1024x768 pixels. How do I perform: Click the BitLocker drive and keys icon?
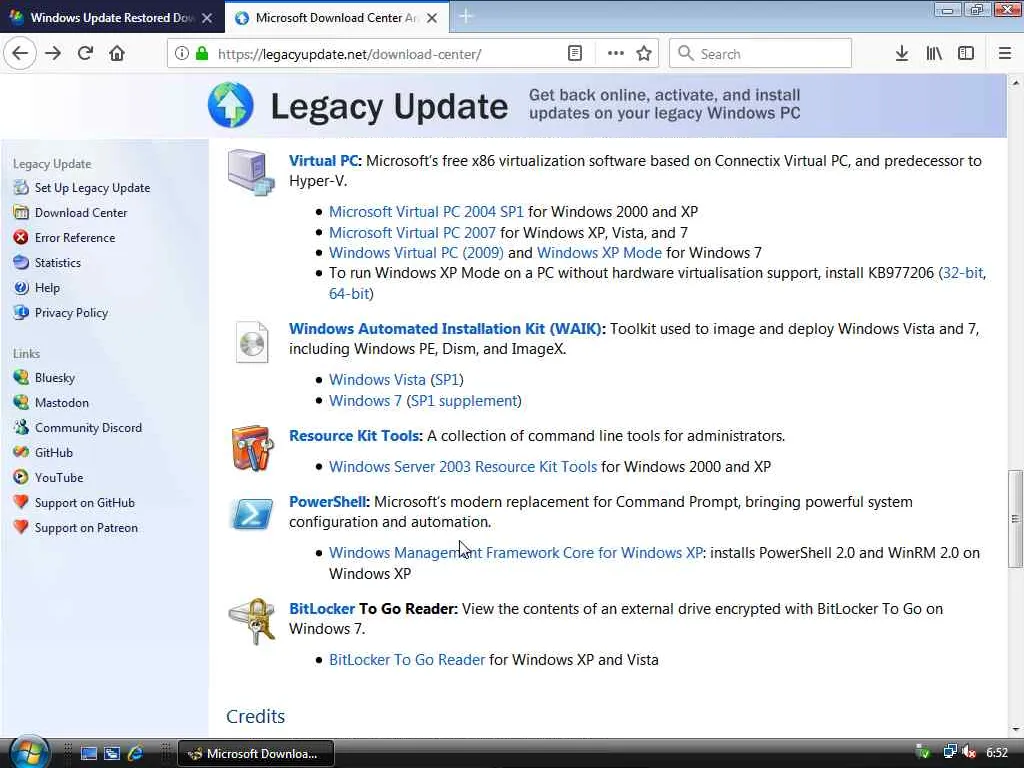tap(252, 621)
